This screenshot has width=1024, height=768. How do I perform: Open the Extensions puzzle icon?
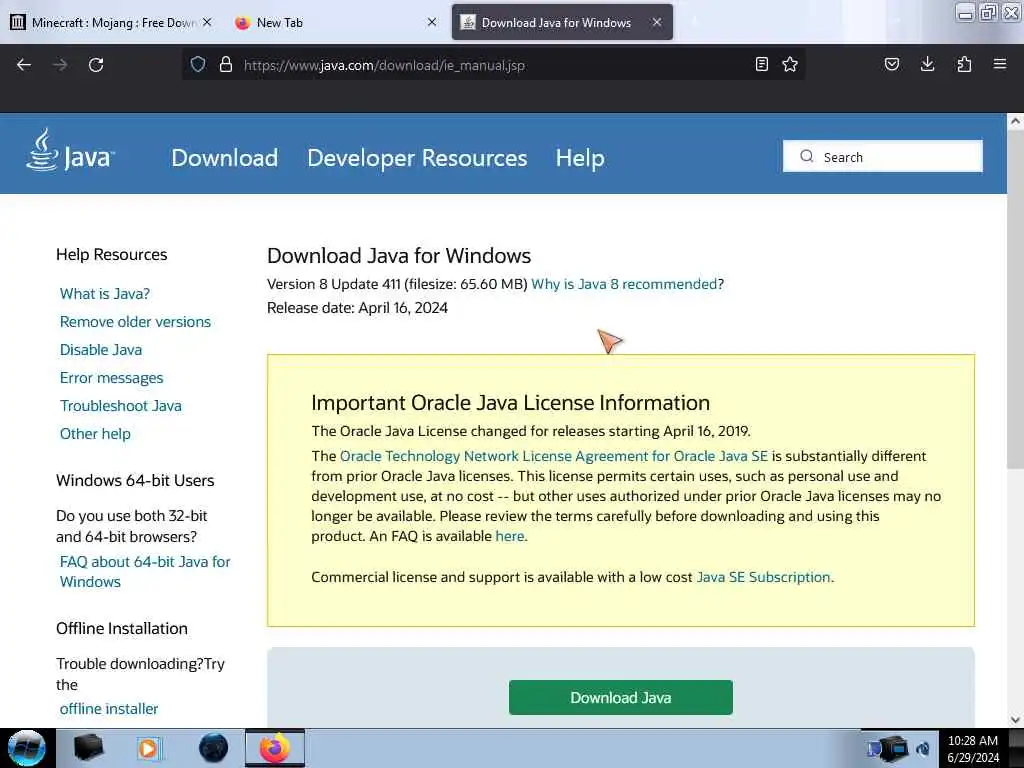coord(964,65)
